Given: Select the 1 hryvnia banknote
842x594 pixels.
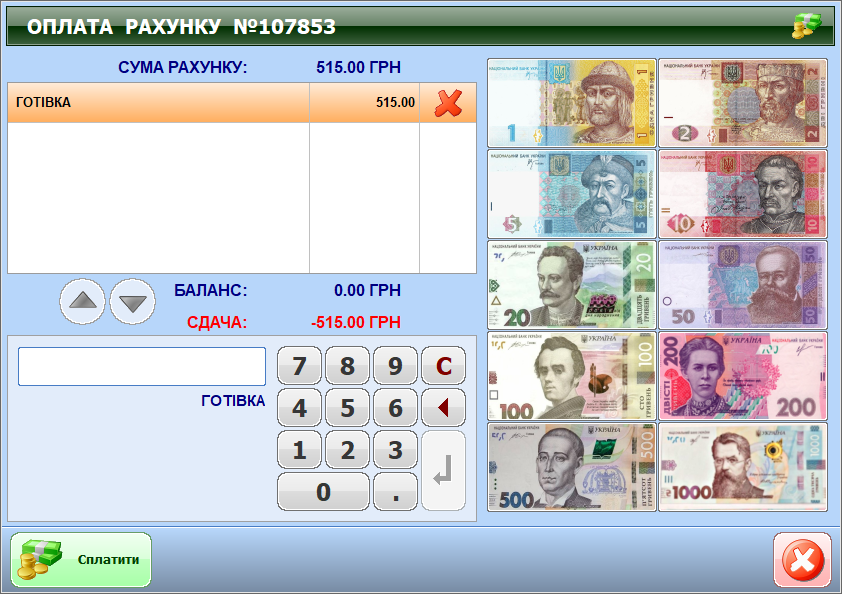Looking at the screenshot, I should point(571,103).
